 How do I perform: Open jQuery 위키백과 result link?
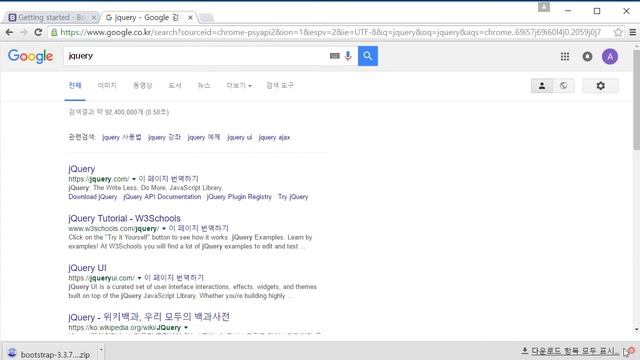coord(149,317)
